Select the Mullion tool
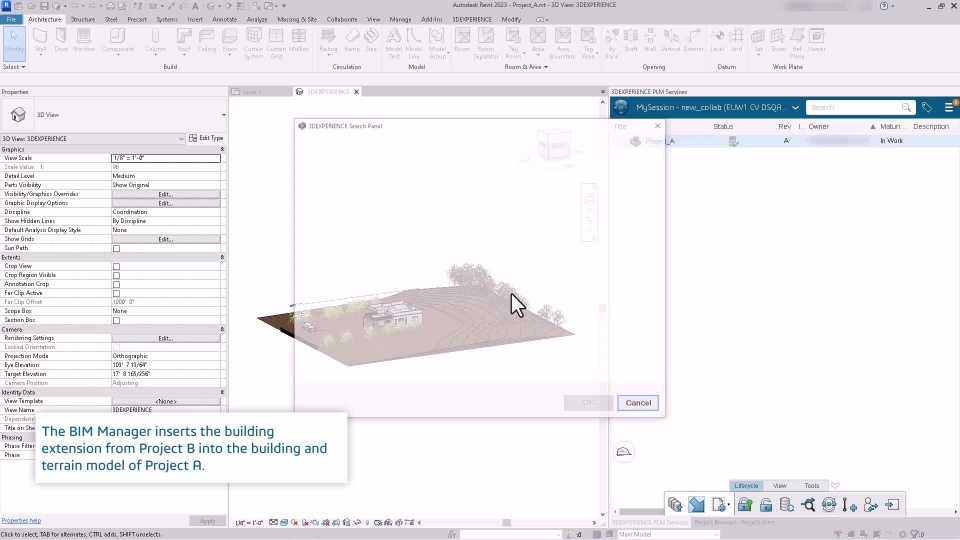This screenshot has height=540, width=960. (299, 40)
